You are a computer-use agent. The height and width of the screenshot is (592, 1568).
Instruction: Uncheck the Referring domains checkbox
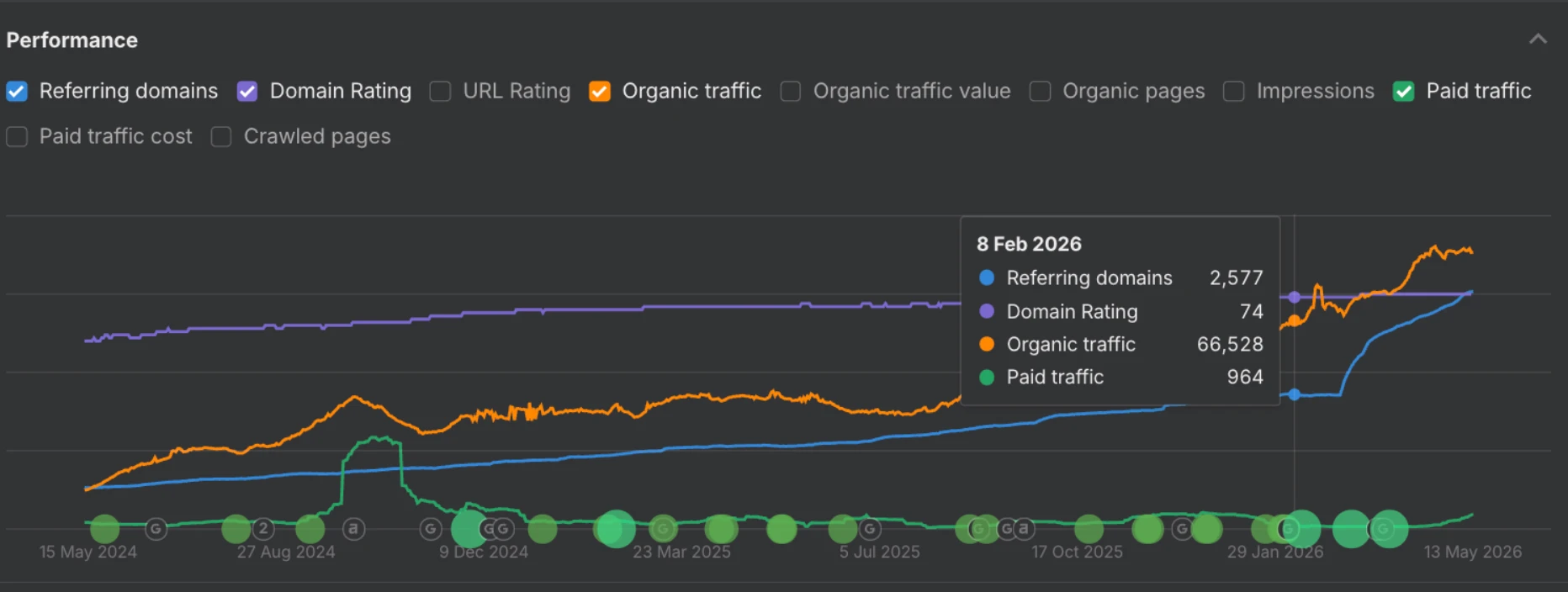[x=17, y=92]
